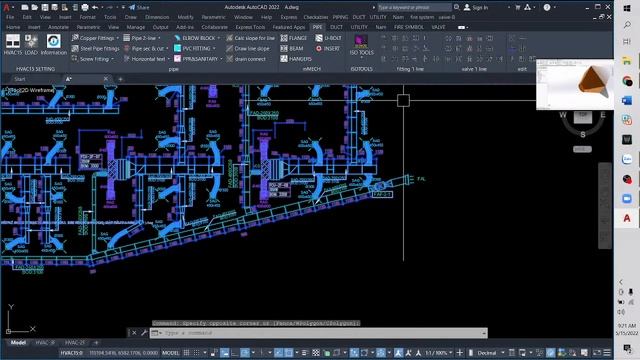The height and width of the screenshot is (360, 640).
Task: Open the Autodesk App Store cart icon
Action: pos(518,7)
